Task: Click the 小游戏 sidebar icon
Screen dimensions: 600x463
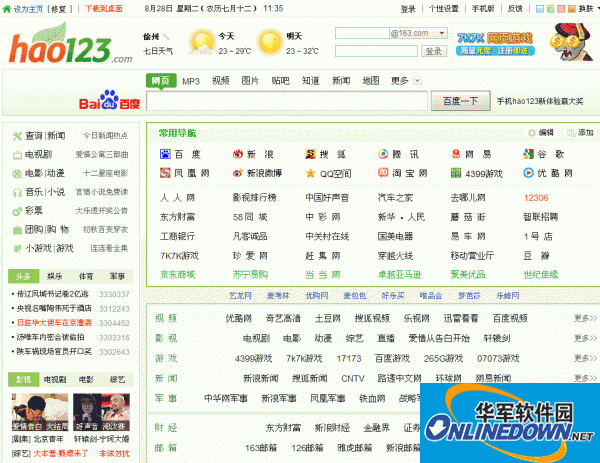Action: click(x=17, y=249)
